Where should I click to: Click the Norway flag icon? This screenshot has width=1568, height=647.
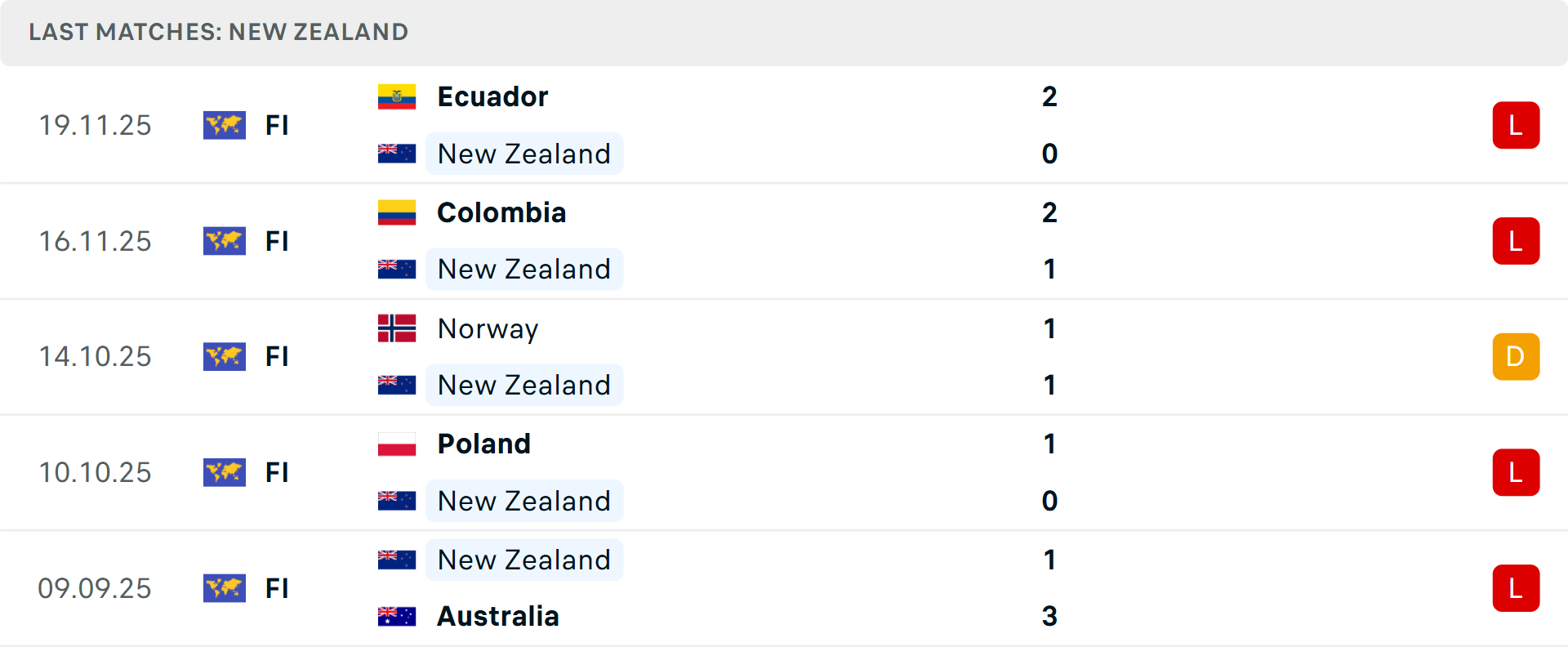397,328
